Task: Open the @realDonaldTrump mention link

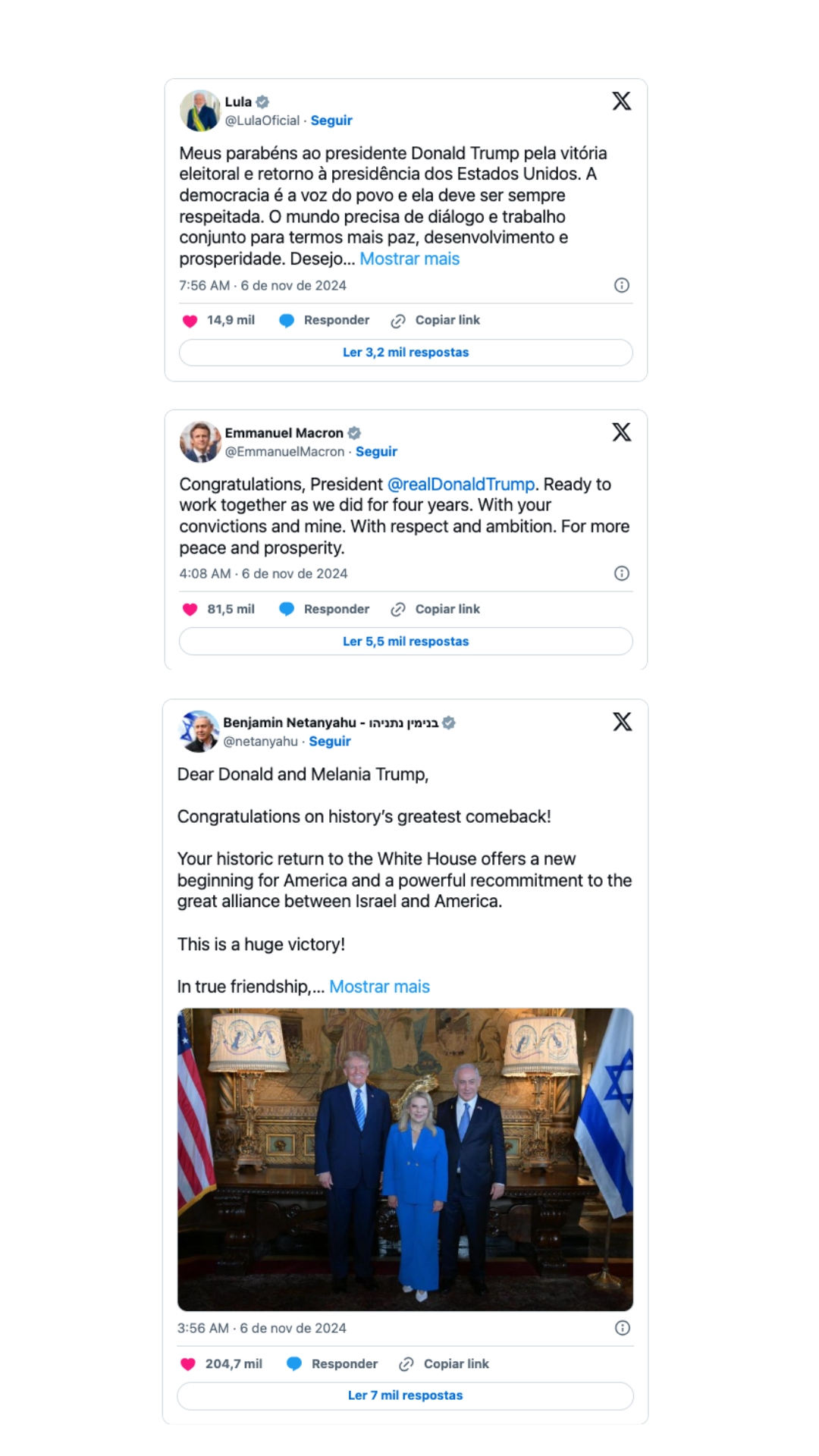Action: click(461, 485)
